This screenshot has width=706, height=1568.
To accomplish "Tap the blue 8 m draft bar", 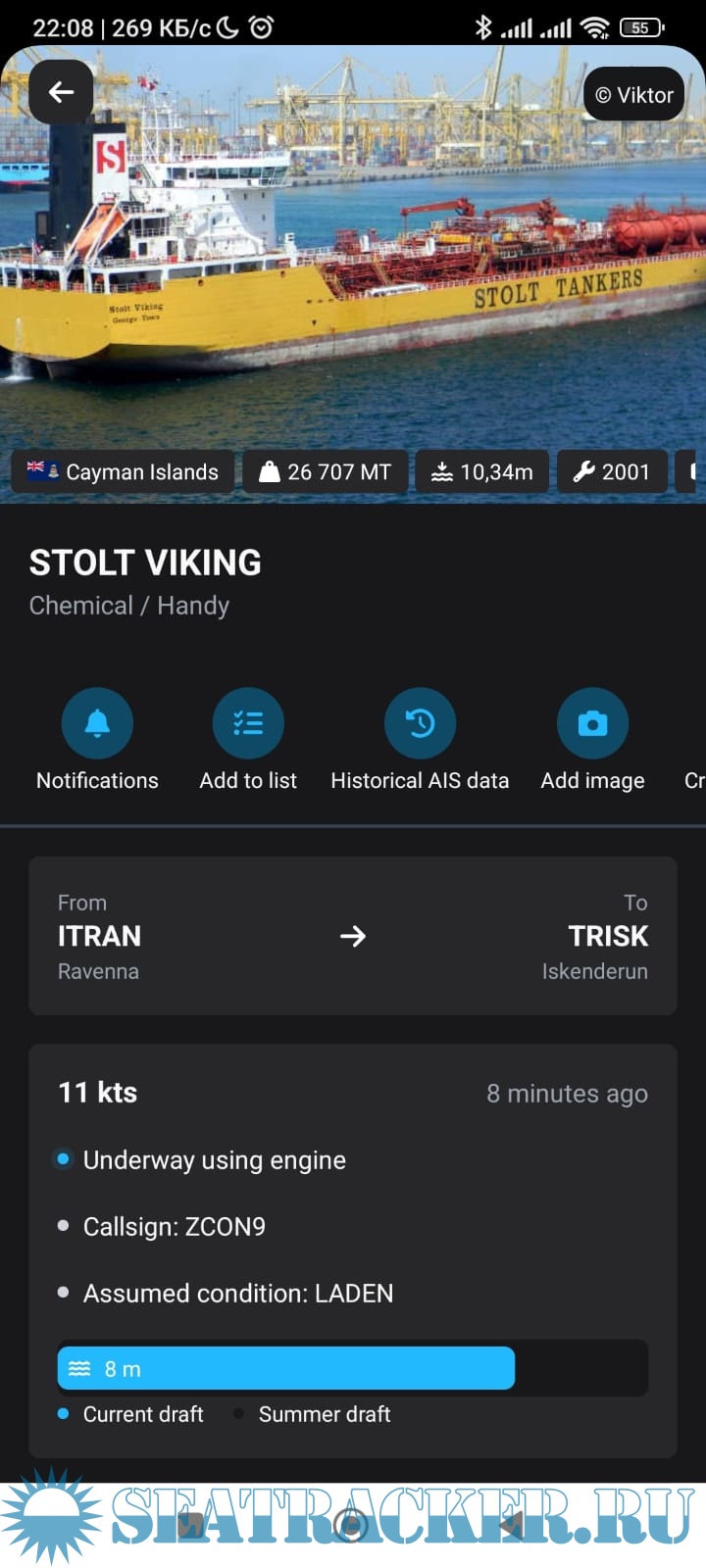I will click(285, 1368).
